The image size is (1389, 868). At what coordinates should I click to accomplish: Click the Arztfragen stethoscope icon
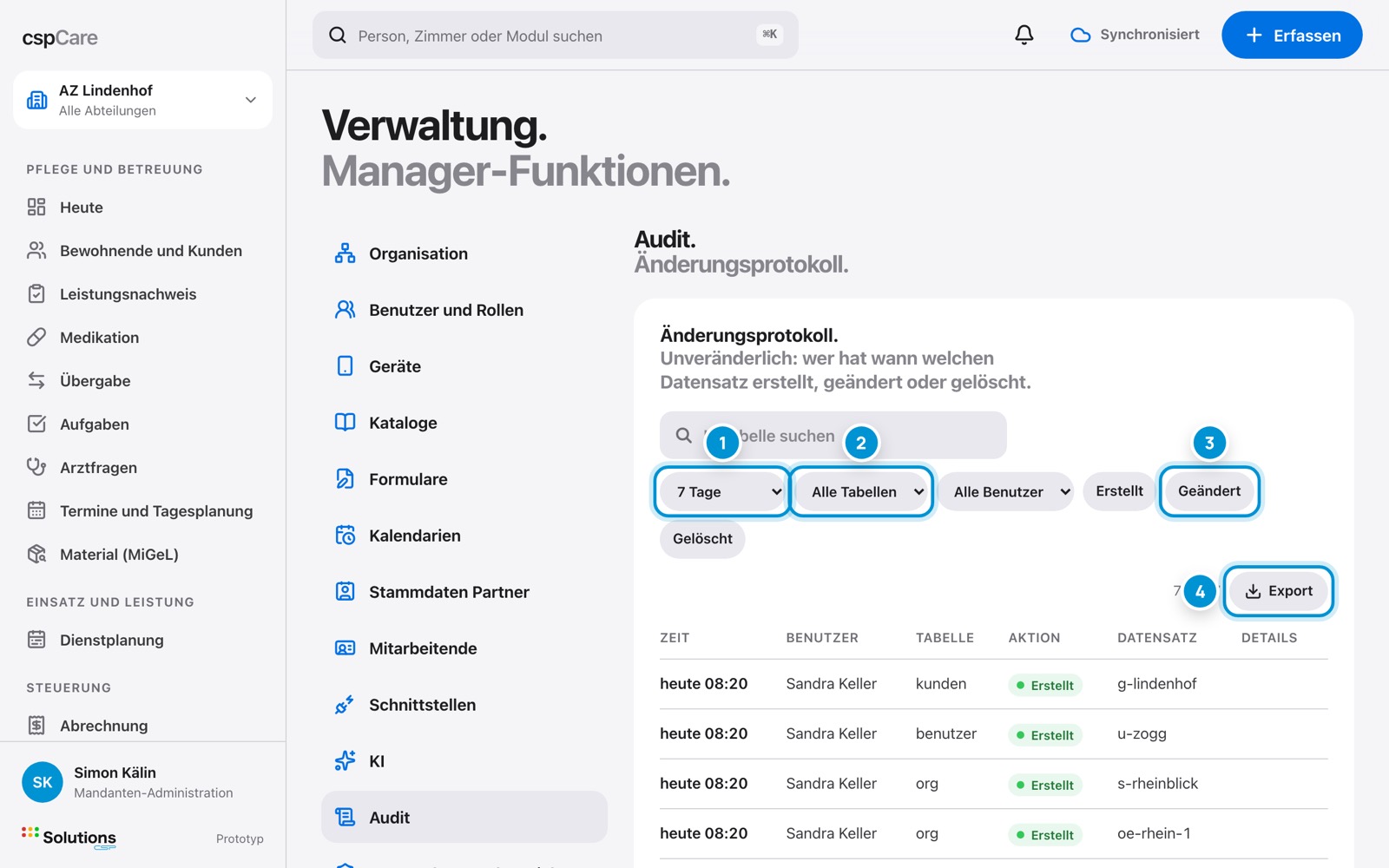[36, 467]
